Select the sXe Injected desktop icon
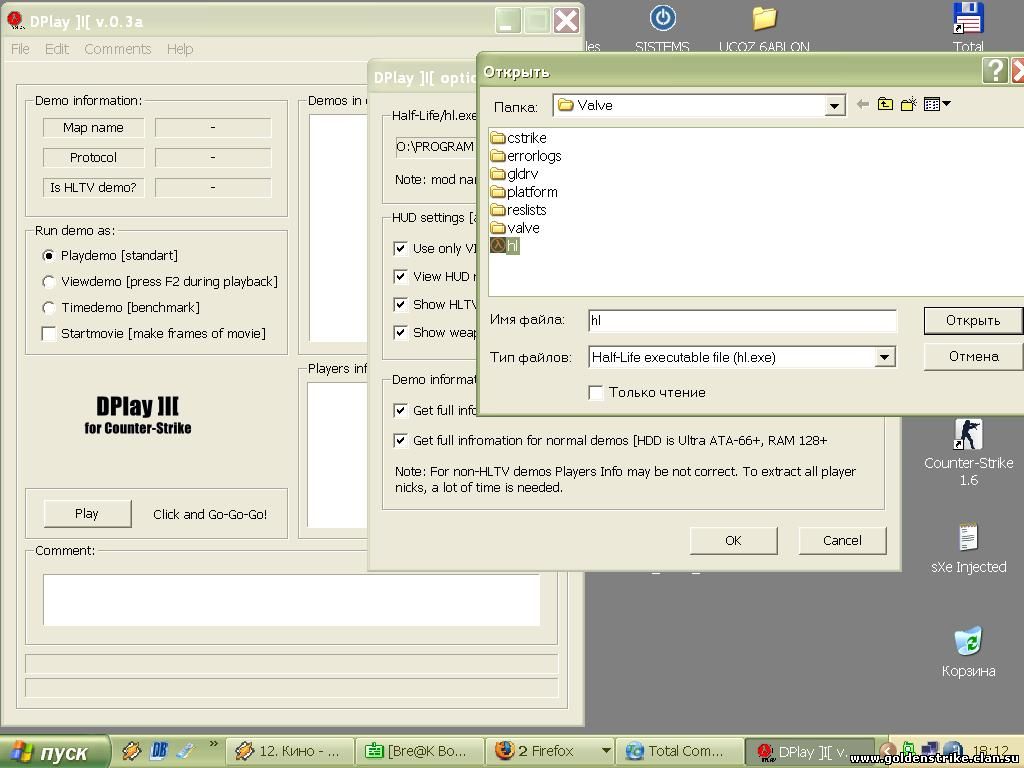Viewport: 1024px width, 768px height. [x=968, y=538]
